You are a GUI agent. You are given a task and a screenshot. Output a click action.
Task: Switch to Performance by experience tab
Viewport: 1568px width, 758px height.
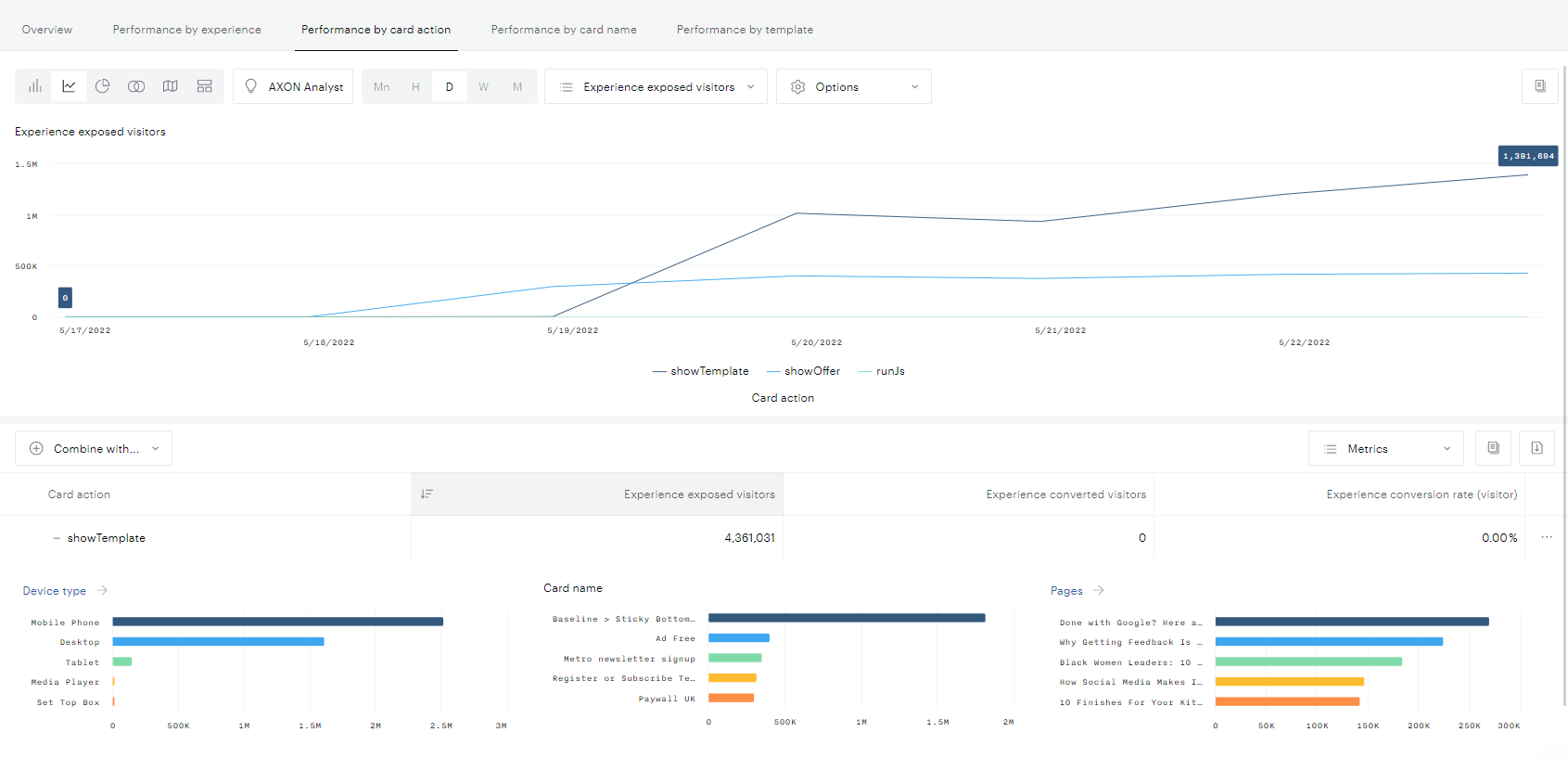(186, 30)
